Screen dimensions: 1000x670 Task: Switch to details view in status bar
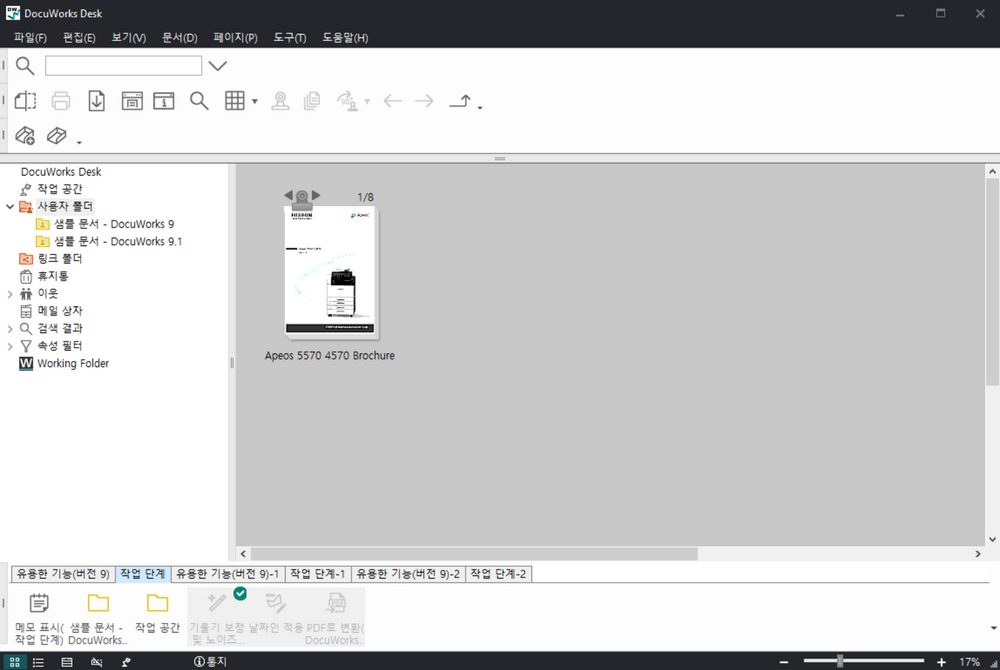tap(67, 662)
